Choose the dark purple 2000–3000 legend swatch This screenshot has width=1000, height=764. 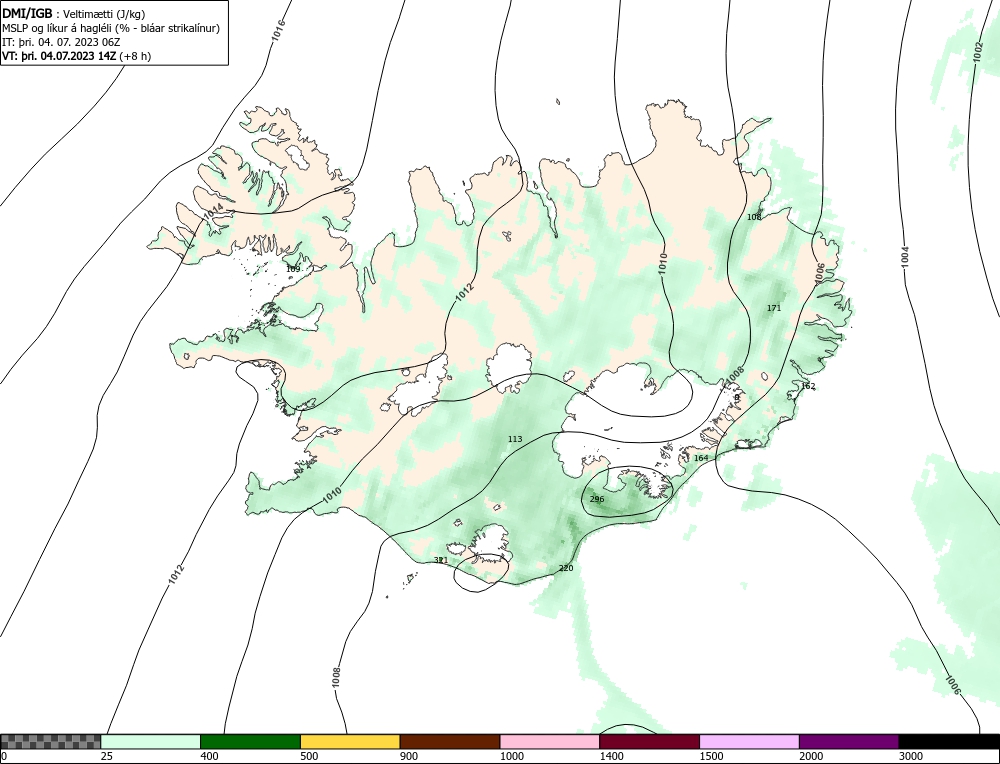tap(849, 741)
